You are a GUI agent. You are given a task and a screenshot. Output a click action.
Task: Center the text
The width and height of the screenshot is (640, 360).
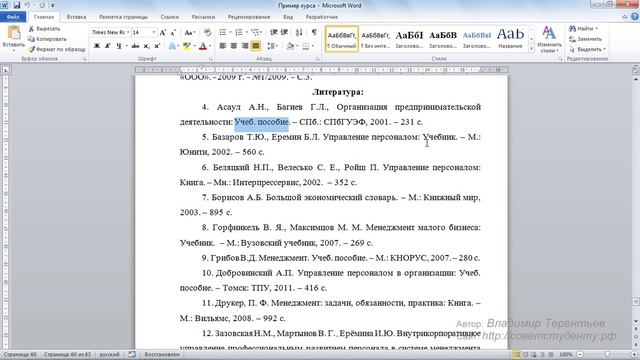[x=233, y=46]
